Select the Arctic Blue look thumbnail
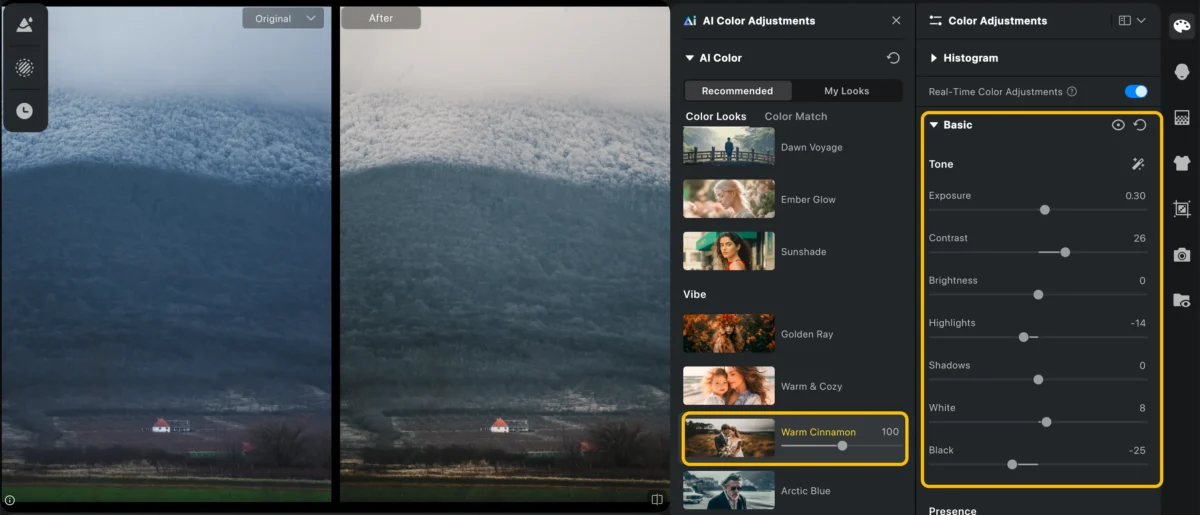This screenshot has width=1200, height=515. coord(729,490)
